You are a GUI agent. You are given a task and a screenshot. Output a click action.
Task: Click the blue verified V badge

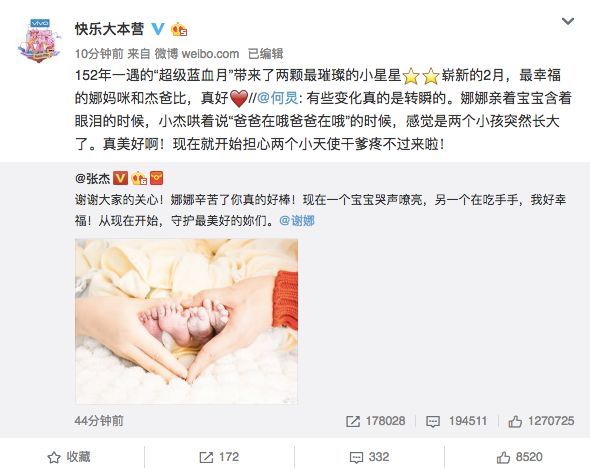[x=158, y=29]
